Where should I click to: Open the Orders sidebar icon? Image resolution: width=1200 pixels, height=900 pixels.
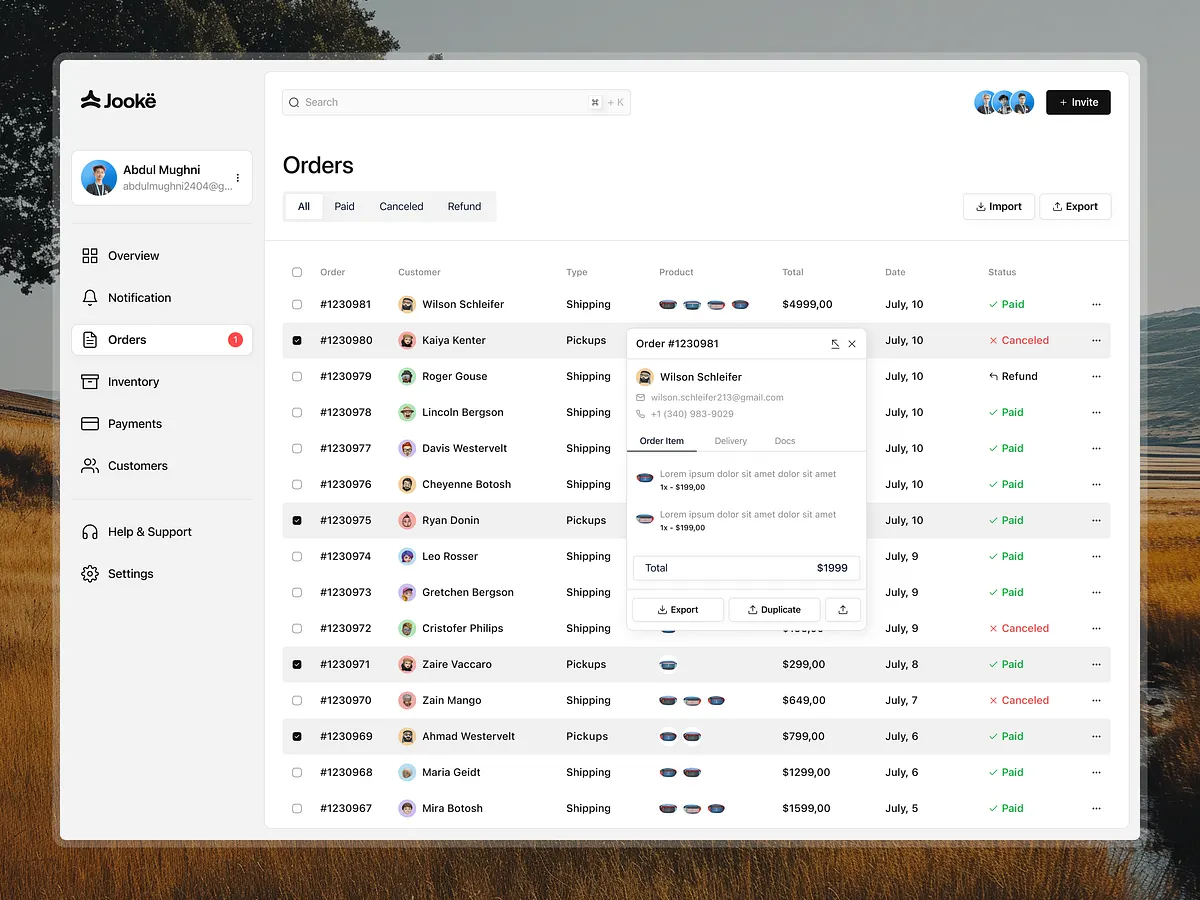tap(89, 339)
